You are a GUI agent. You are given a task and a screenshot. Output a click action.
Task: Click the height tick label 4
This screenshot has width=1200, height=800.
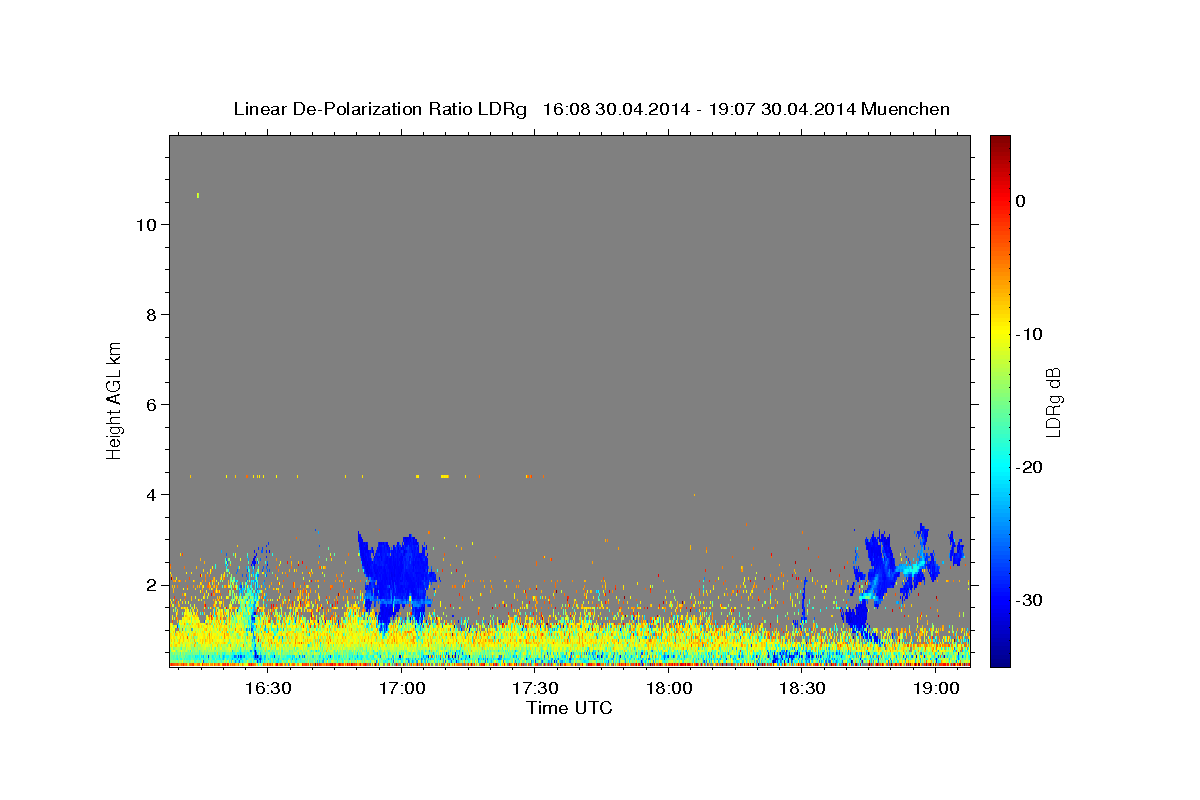pyautogui.click(x=150, y=495)
